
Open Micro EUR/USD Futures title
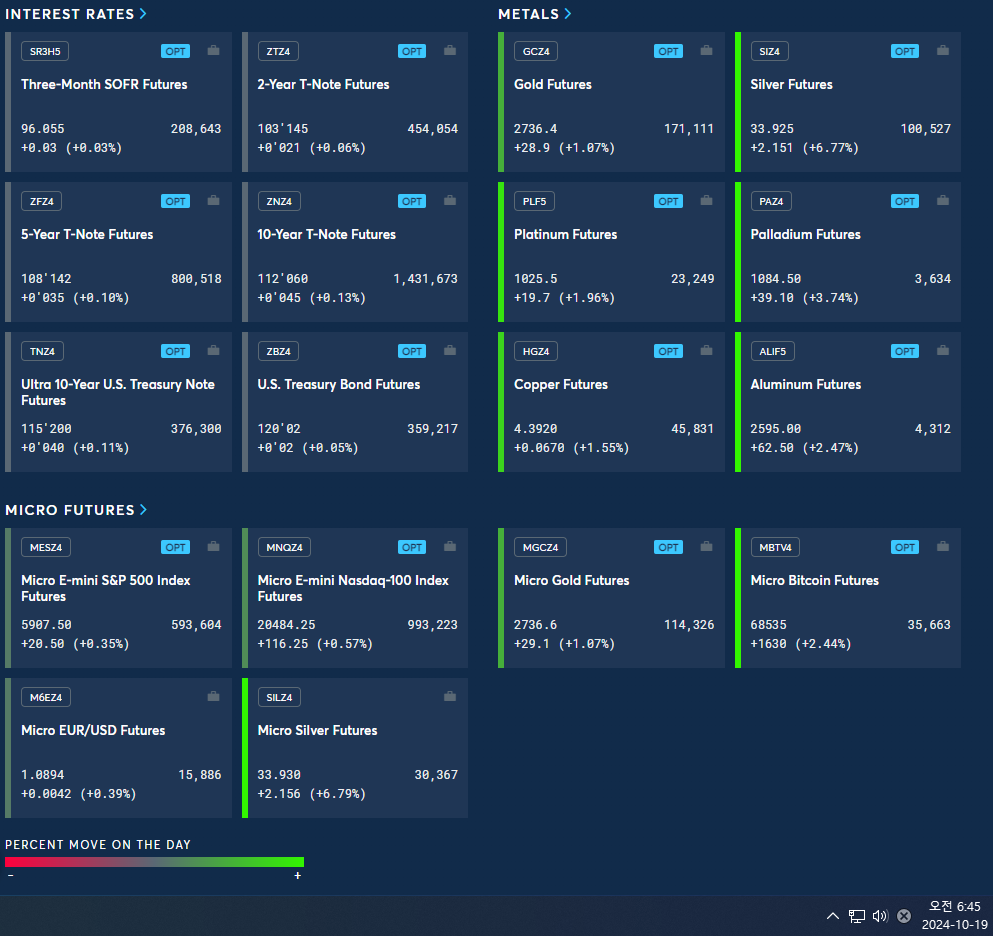[x=93, y=730]
